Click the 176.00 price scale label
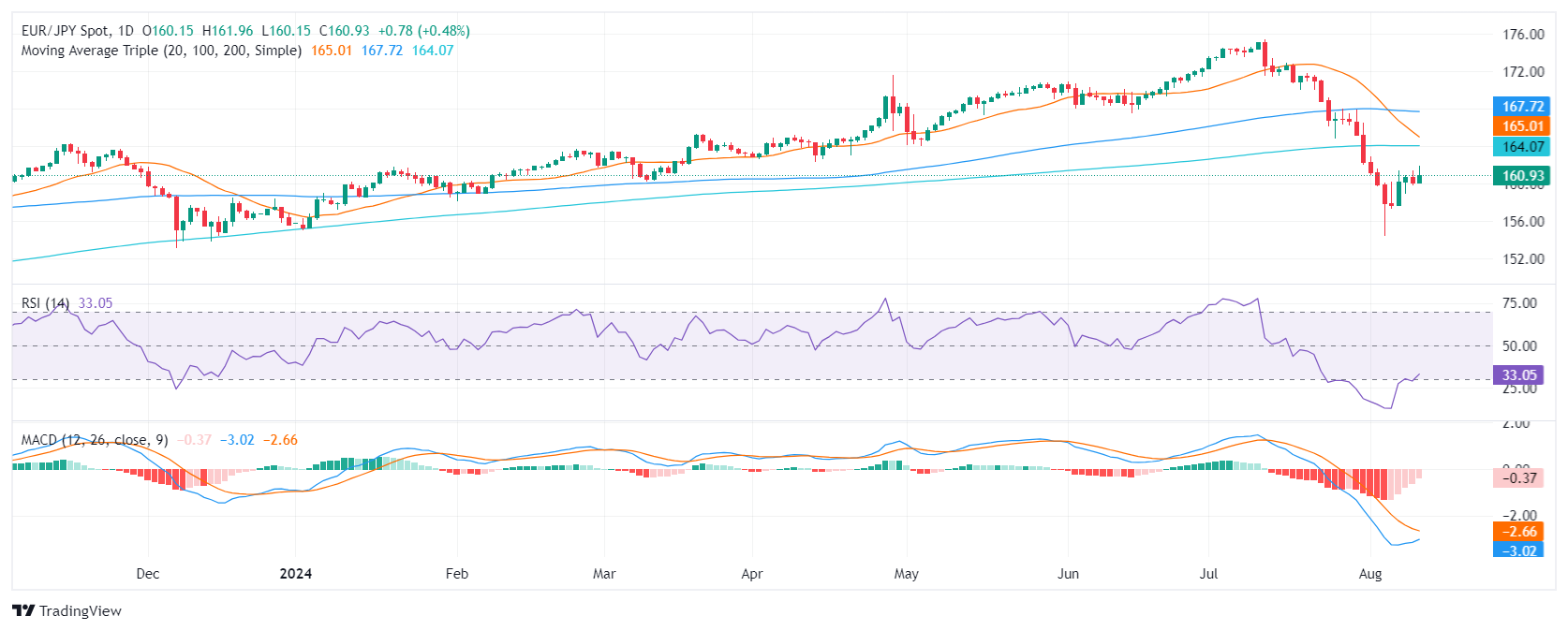Image resolution: width=1568 pixels, height=631 pixels. (x=1523, y=35)
